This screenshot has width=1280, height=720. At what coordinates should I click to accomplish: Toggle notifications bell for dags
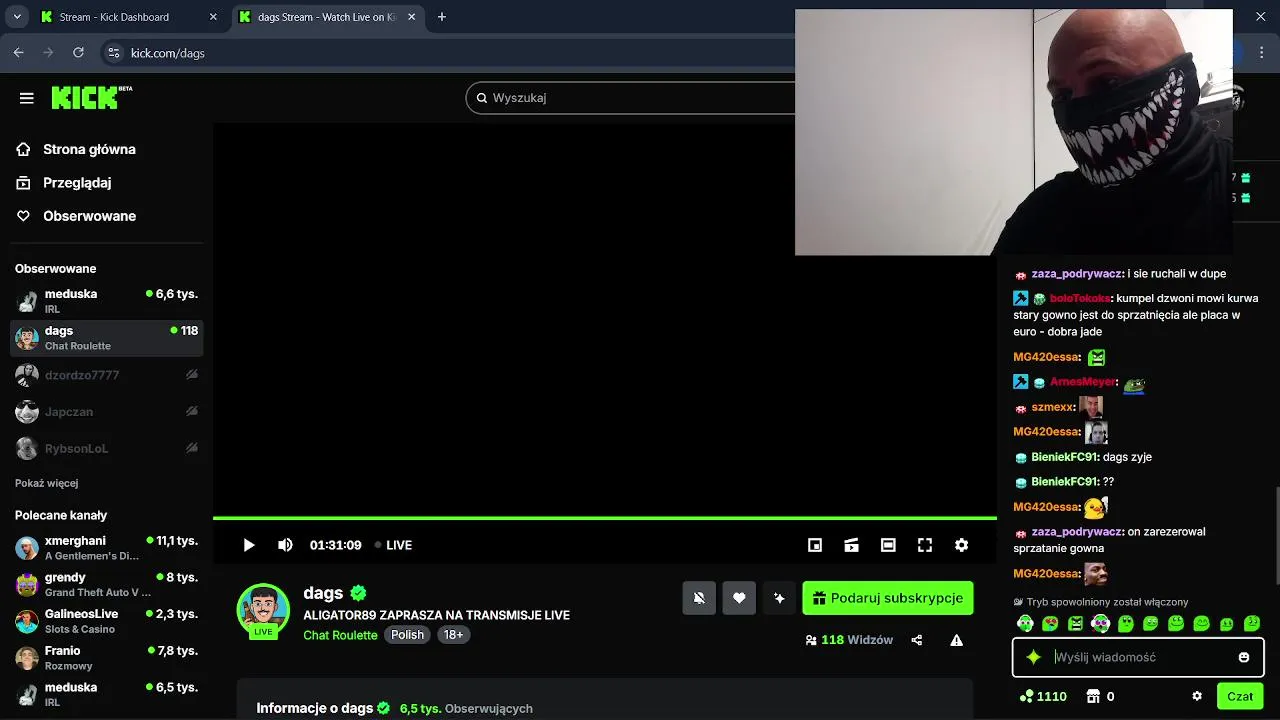(699, 598)
